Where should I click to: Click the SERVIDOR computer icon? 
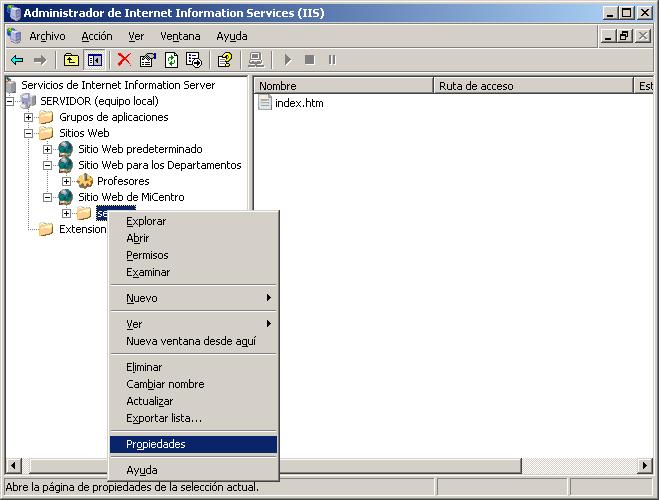[x=29, y=101]
